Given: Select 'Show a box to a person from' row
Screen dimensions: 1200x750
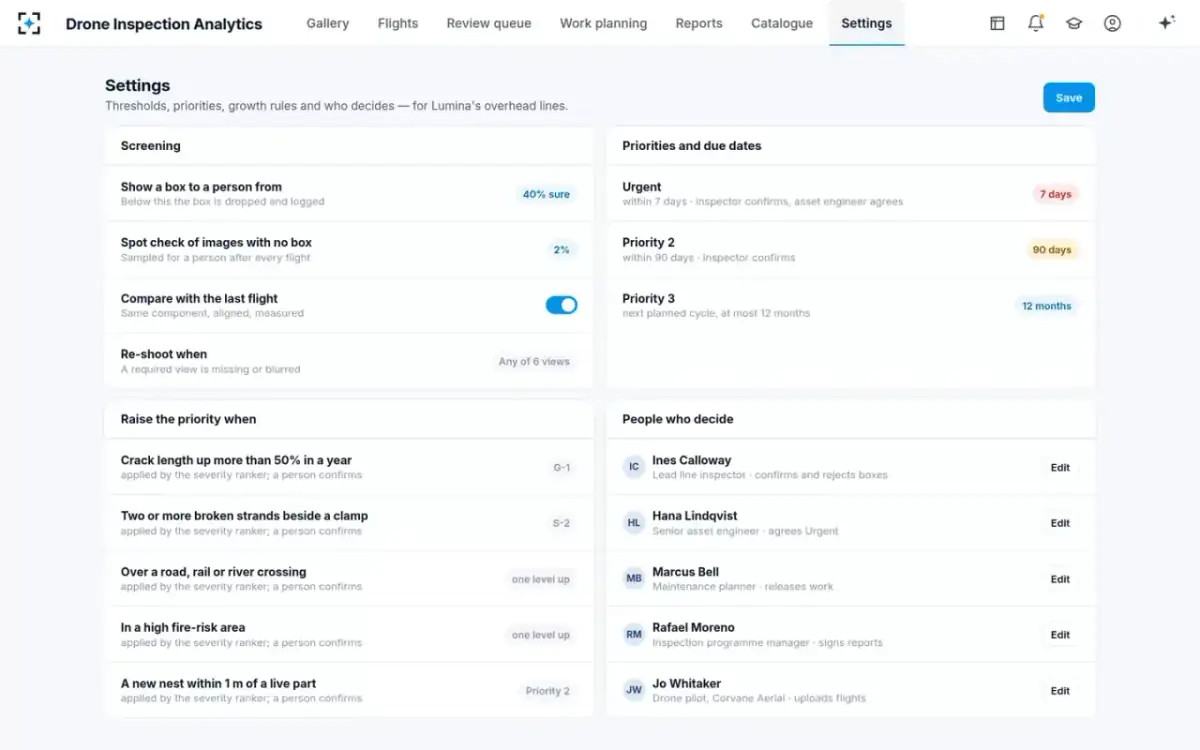Looking at the screenshot, I should (349, 194).
